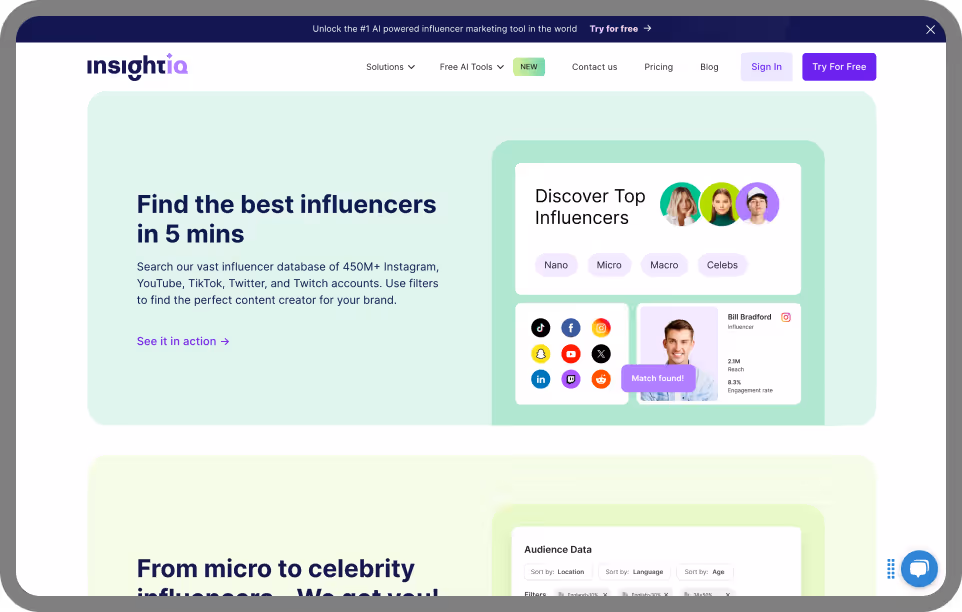Click the Try For Free button

(x=839, y=67)
